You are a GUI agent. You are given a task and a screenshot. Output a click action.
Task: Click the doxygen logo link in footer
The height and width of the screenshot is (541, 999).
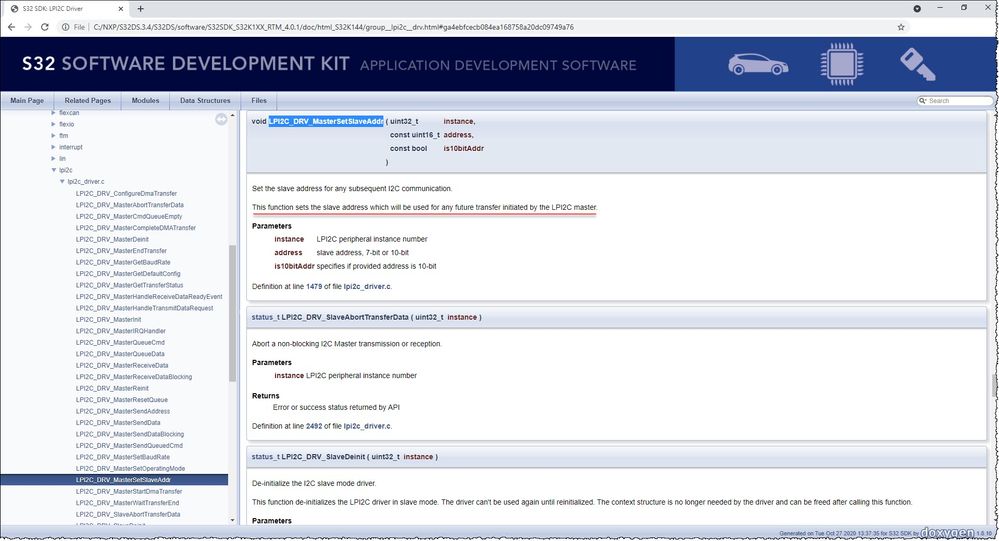pyautogui.click(x=947, y=533)
